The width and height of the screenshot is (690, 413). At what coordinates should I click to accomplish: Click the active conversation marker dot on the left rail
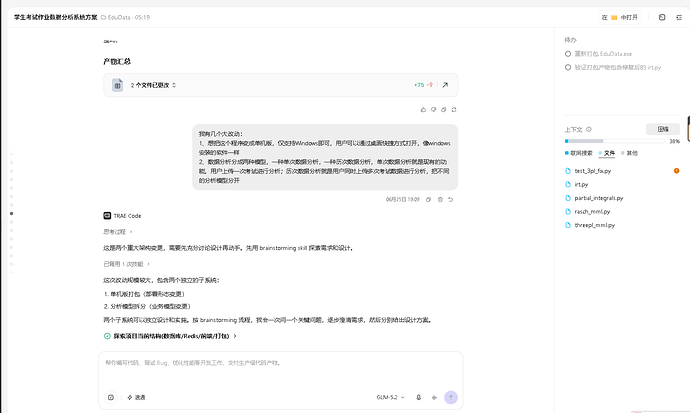pyautogui.click(x=11, y=213)
